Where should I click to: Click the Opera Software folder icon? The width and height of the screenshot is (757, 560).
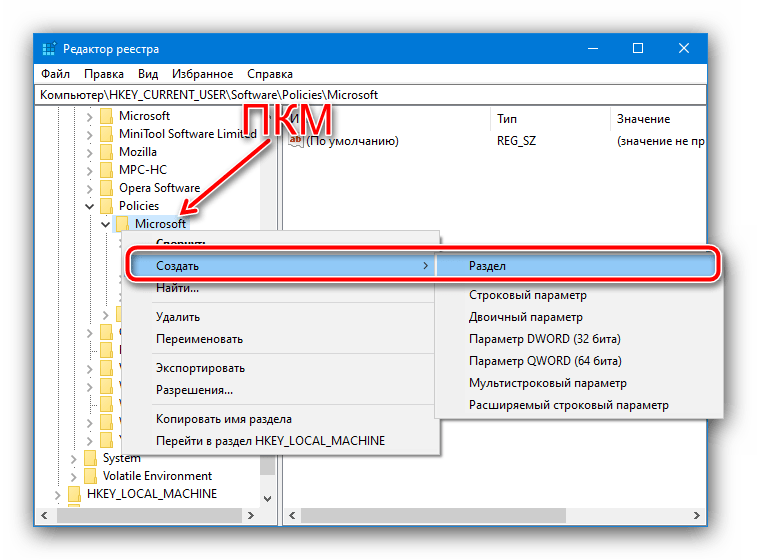pos(106,188)
